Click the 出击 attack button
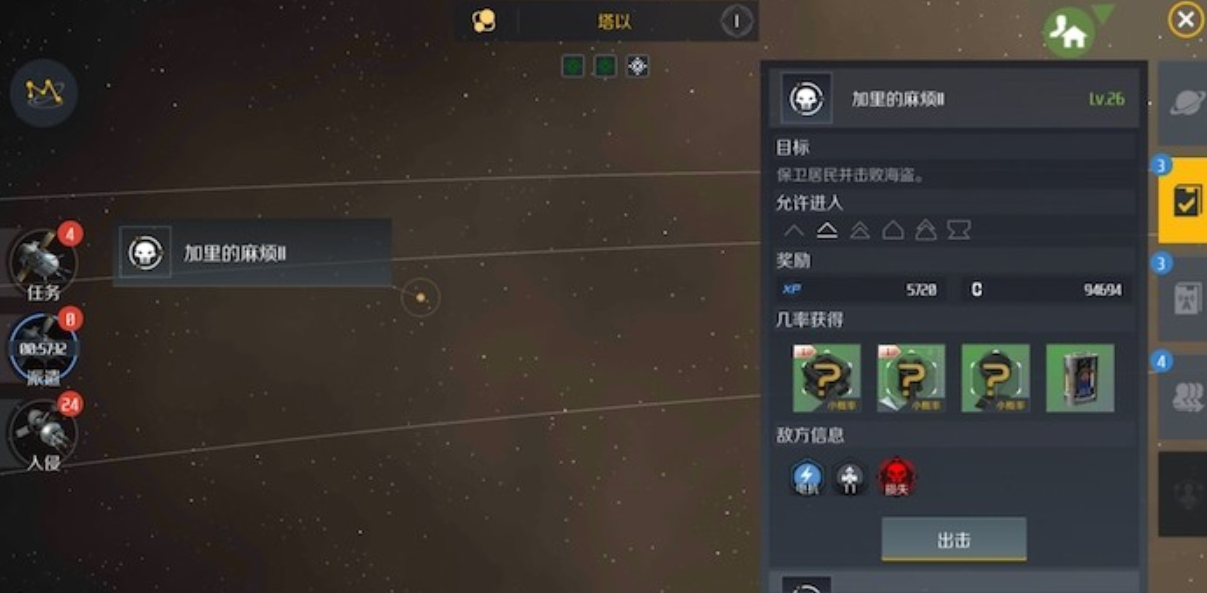 tap(954, 540)
